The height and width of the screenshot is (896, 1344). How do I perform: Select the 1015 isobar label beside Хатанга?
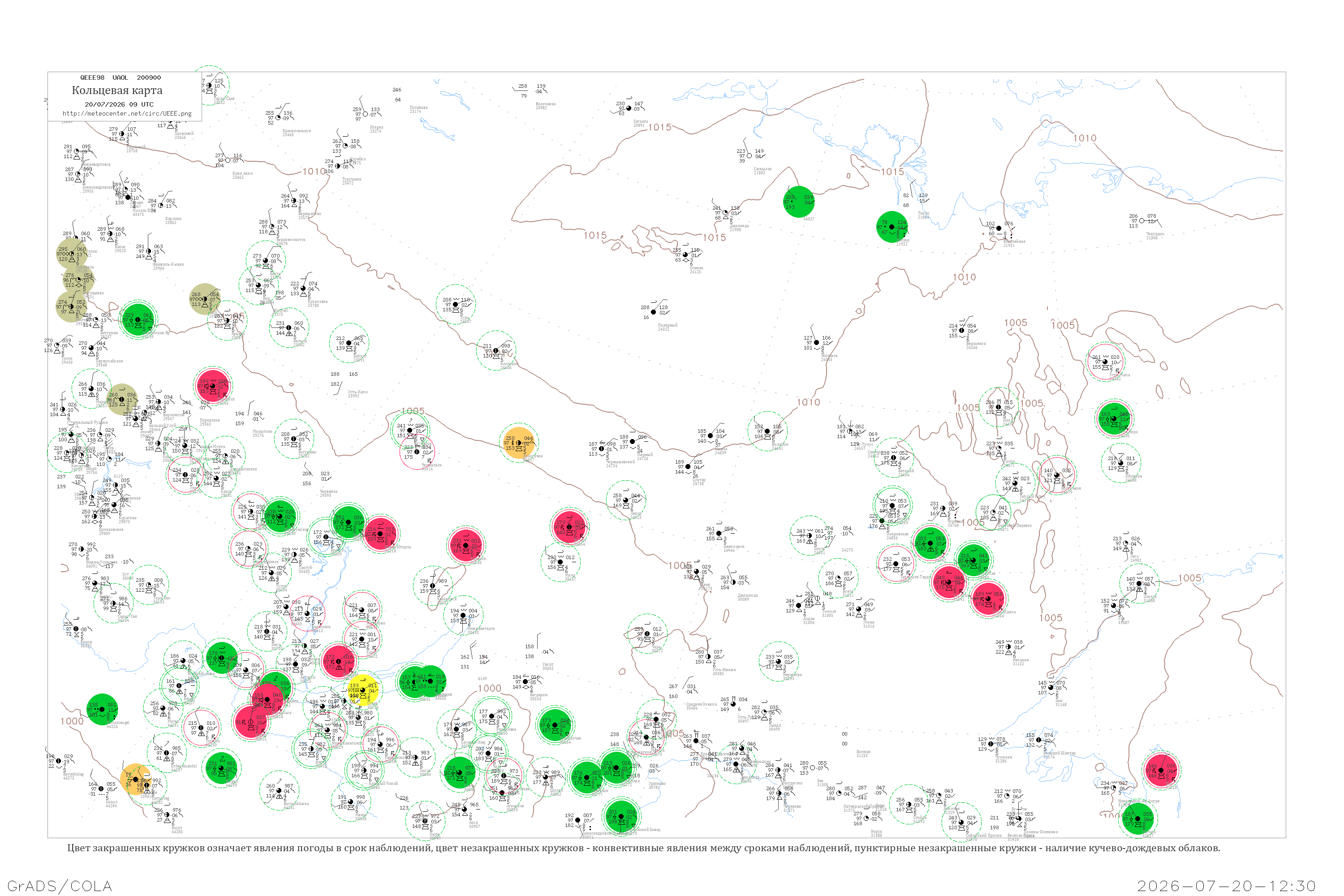click(x=659, y=127)
